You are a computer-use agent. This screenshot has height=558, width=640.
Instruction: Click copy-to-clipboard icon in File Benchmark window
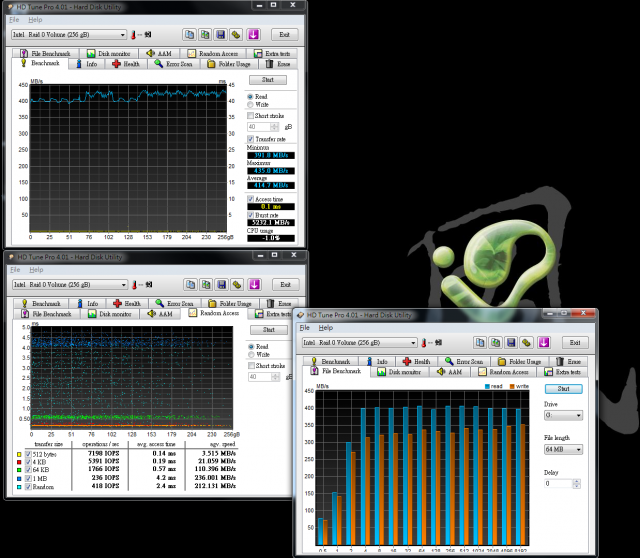tap(480, 342)
